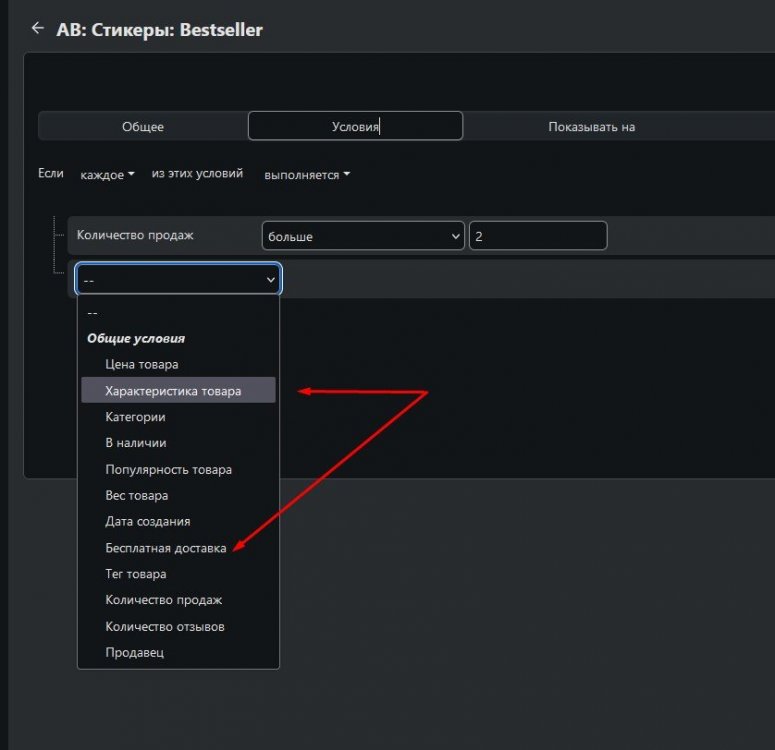Viewport: 775px width, 750px height.
Task: Open the Показывать на tab
Action: (x=591, y=127)
